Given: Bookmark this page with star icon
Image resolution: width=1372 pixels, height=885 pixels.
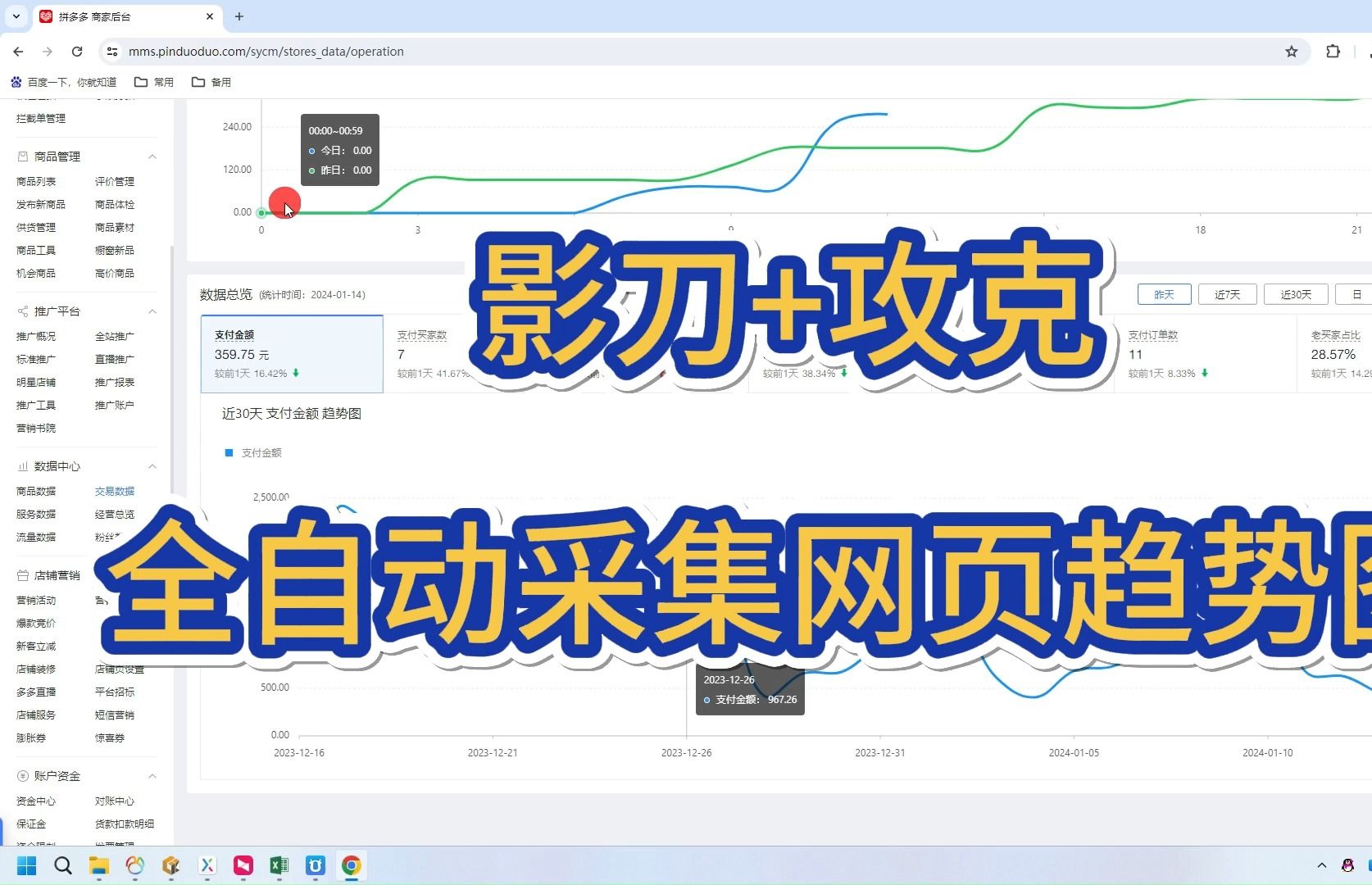Looking at the screenshot, I should tap(1292, 52).
